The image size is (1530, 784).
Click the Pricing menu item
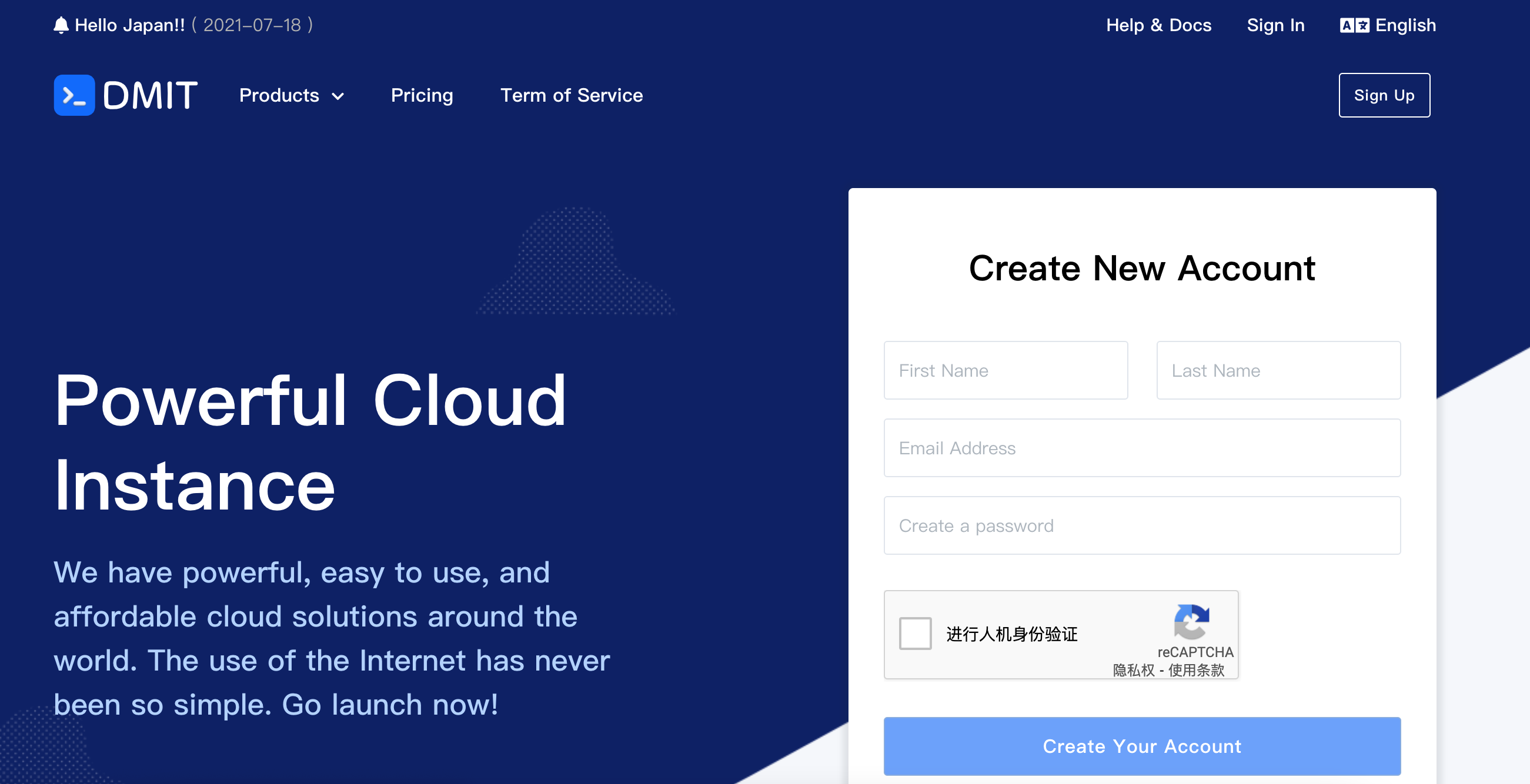[422, 95]
